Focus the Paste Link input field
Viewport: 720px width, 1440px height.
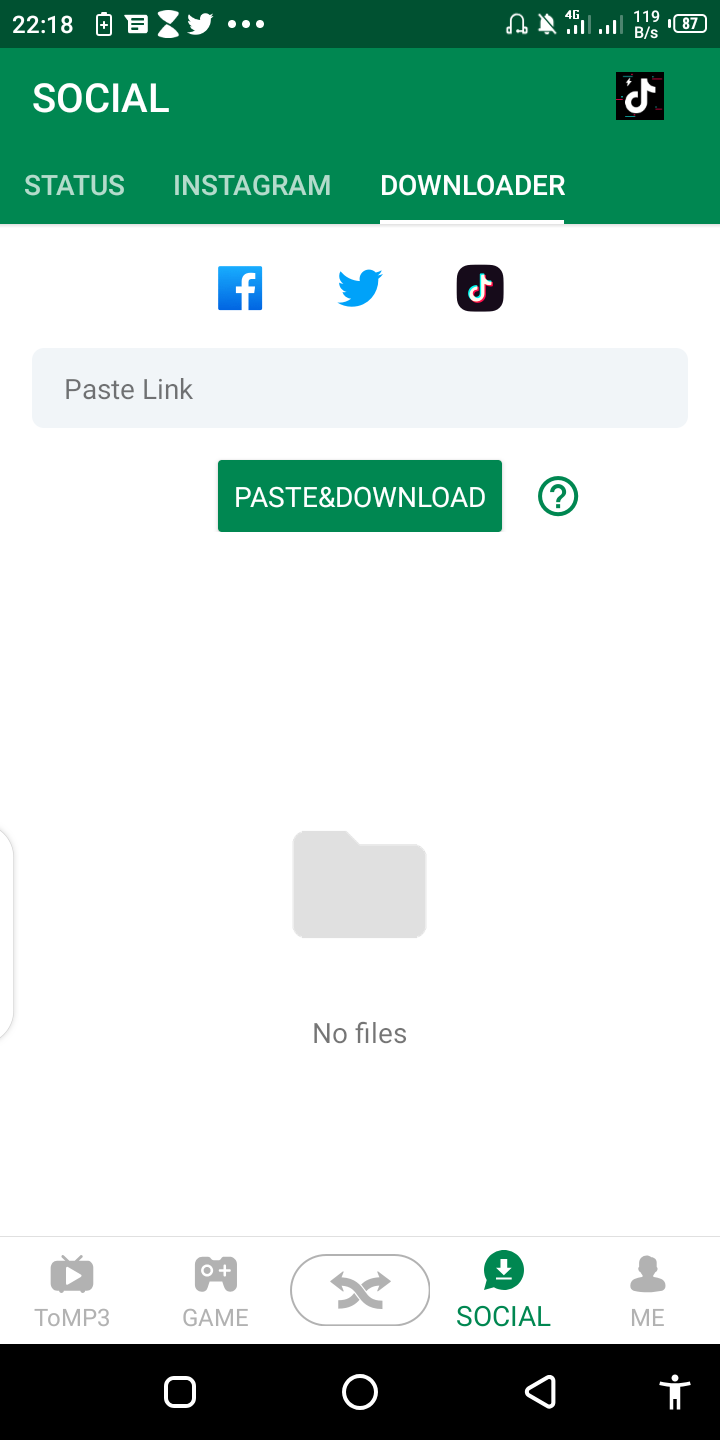pyautogui.click(x=360, y=388)
